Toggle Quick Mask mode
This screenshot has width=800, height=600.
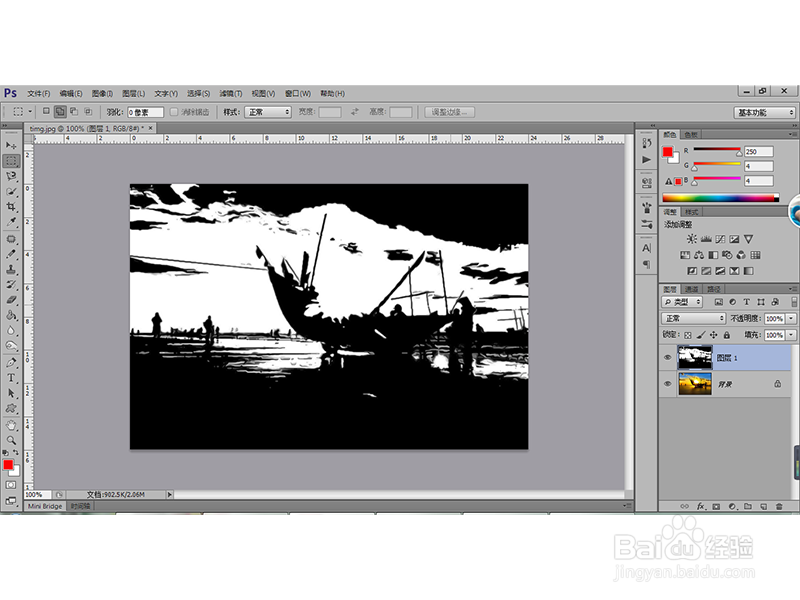pyautogui.click(x=11, y=485)
